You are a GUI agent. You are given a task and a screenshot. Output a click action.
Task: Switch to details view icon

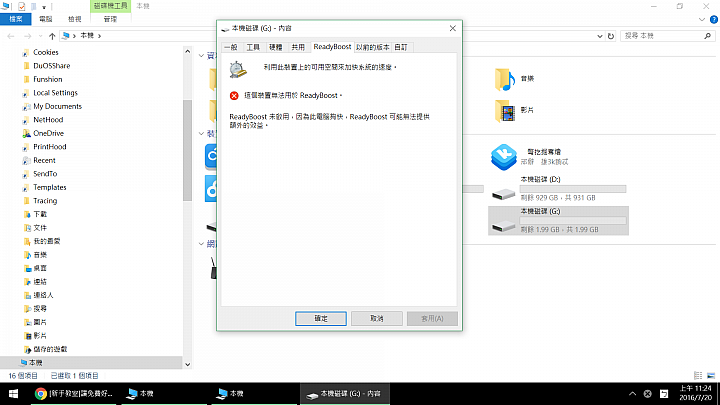tap(698, 376)
